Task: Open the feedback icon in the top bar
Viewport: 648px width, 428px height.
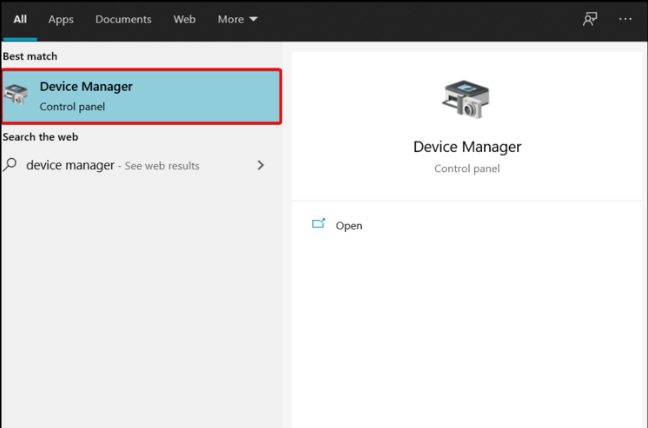Action: pos(590,19)
